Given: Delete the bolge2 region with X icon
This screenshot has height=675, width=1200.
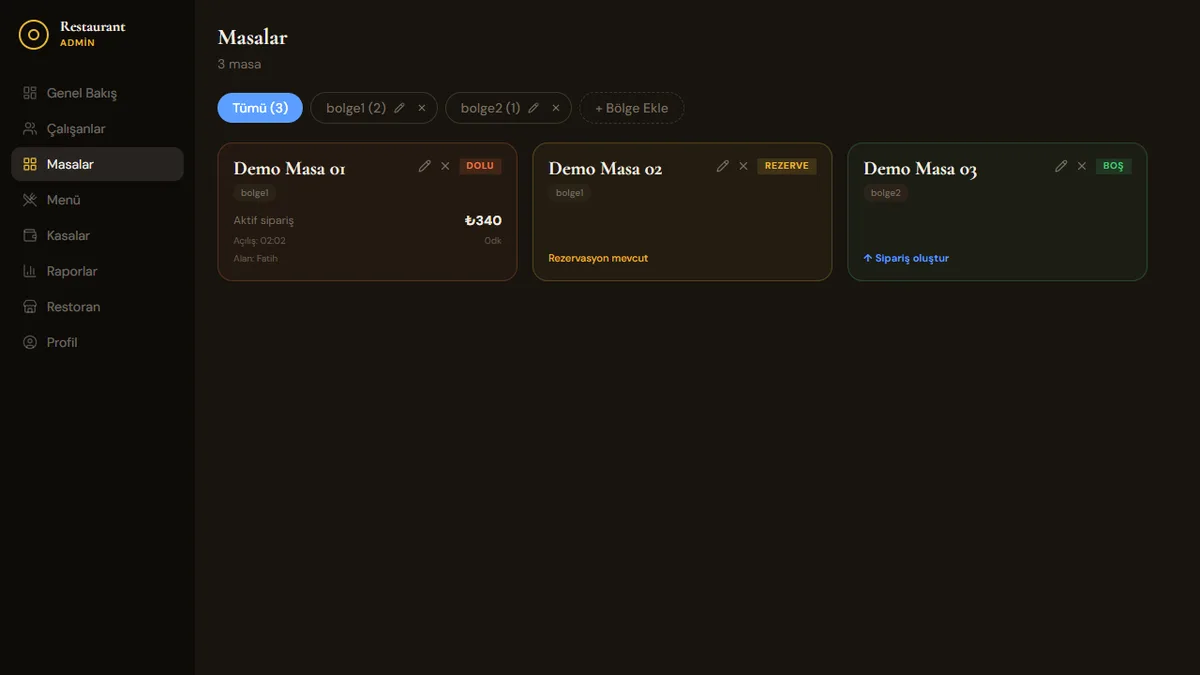Looking at the screenshot, I should pyautogui.click(x=556, y=108).
